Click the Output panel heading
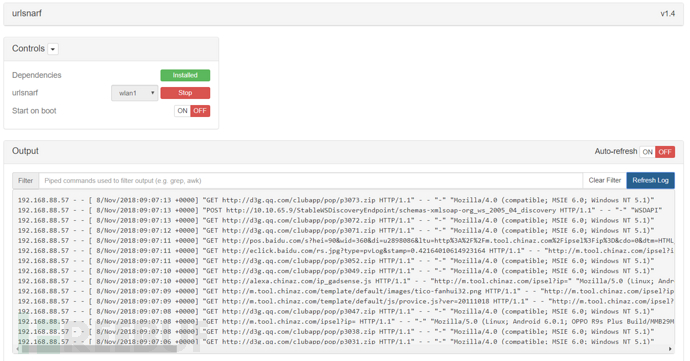The image size is (690, 361). [x=25, y=151]
